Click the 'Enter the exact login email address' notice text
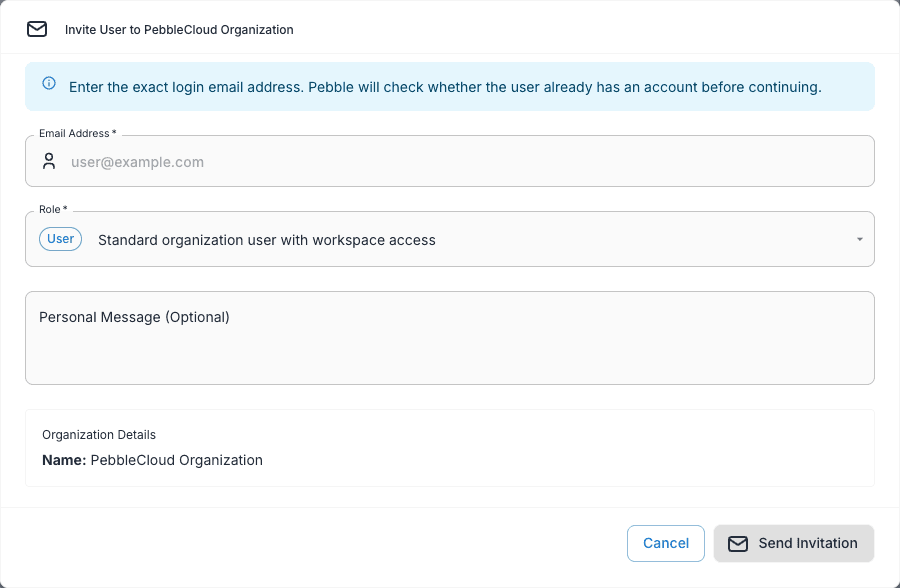This screenshot has width=900, height=588. 445,87
